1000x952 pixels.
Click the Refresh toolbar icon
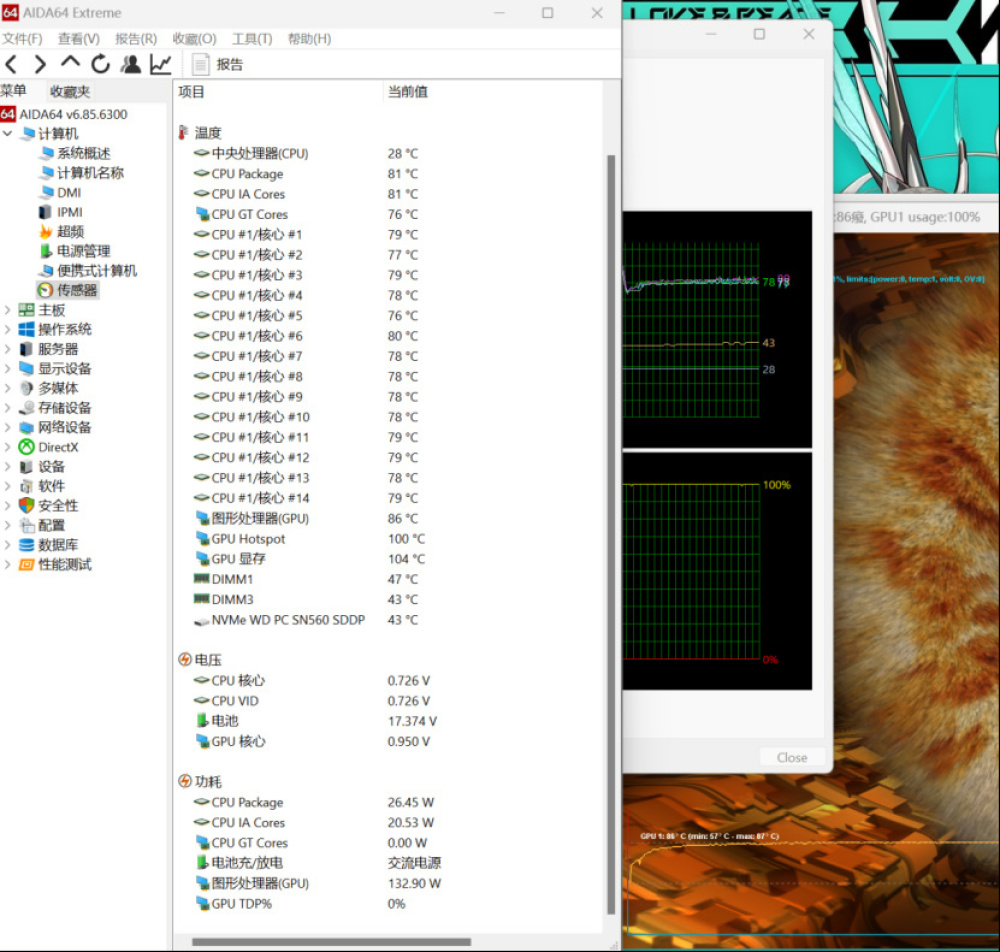point(100,65)
